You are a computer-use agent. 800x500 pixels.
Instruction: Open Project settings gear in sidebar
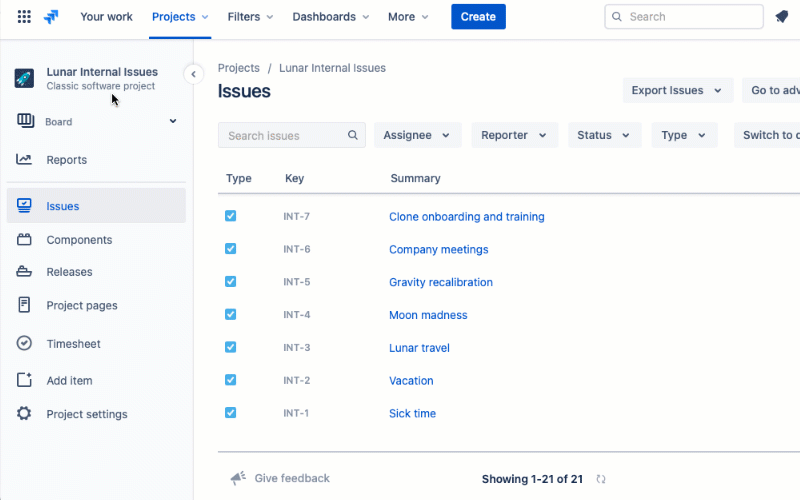point(25,414)
